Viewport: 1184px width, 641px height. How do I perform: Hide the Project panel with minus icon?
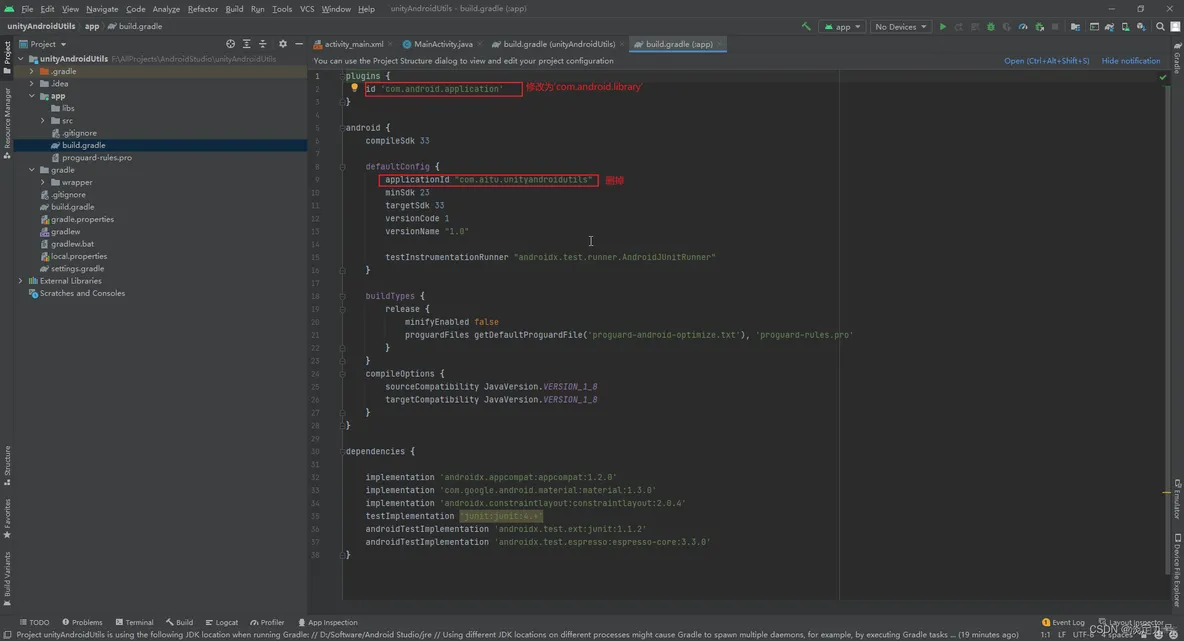tap(299, 44)
